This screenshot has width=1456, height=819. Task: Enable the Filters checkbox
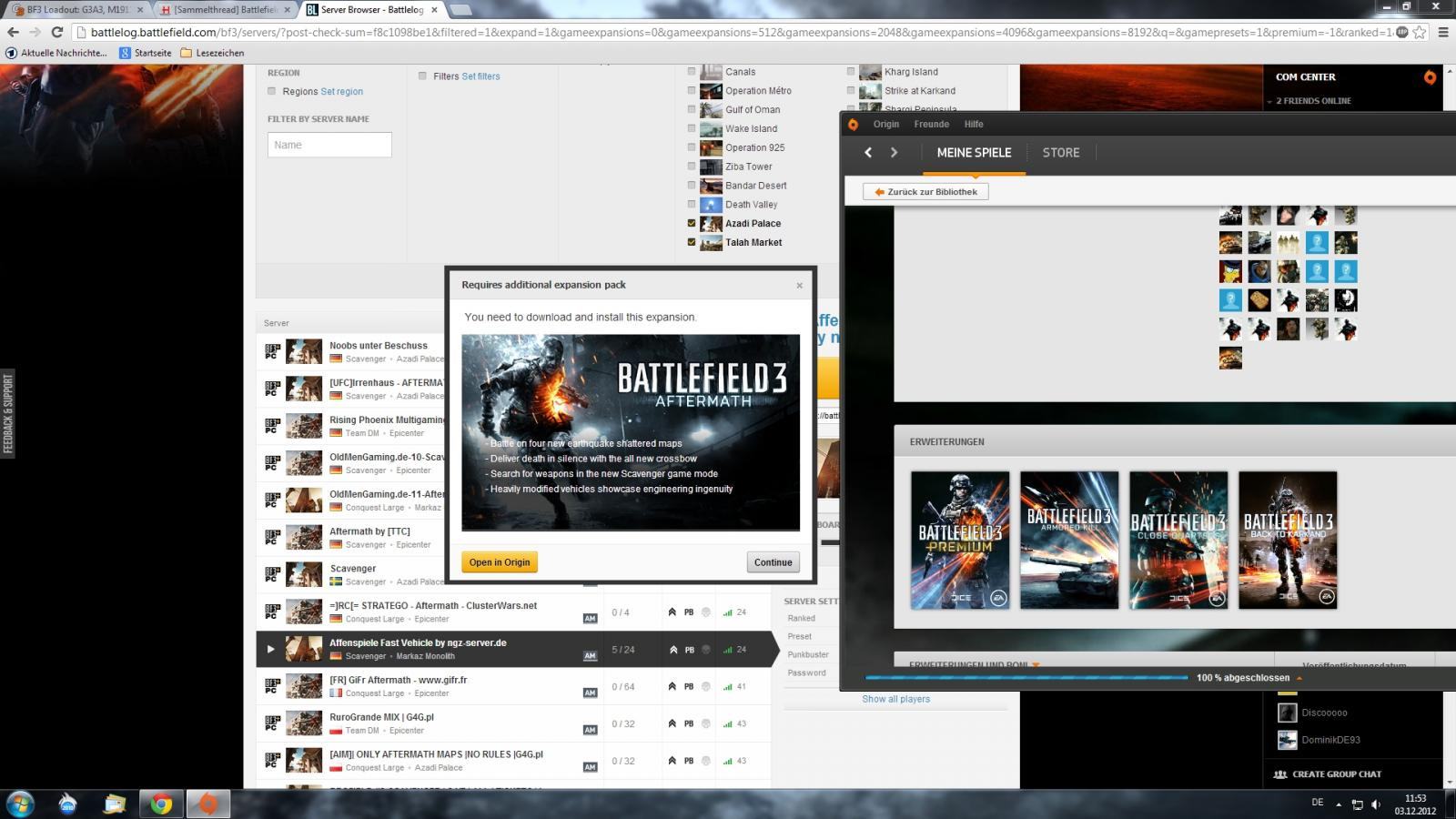422,76
